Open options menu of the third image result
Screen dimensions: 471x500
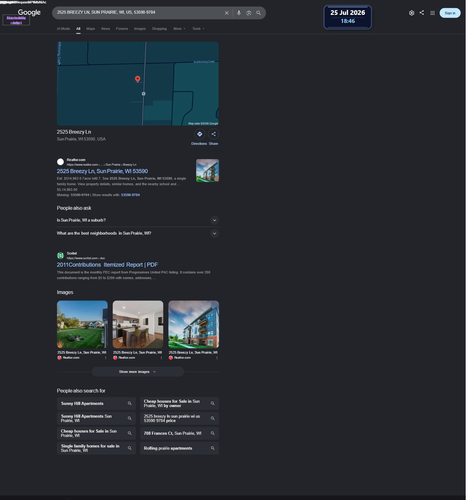[x=217, y=358]
